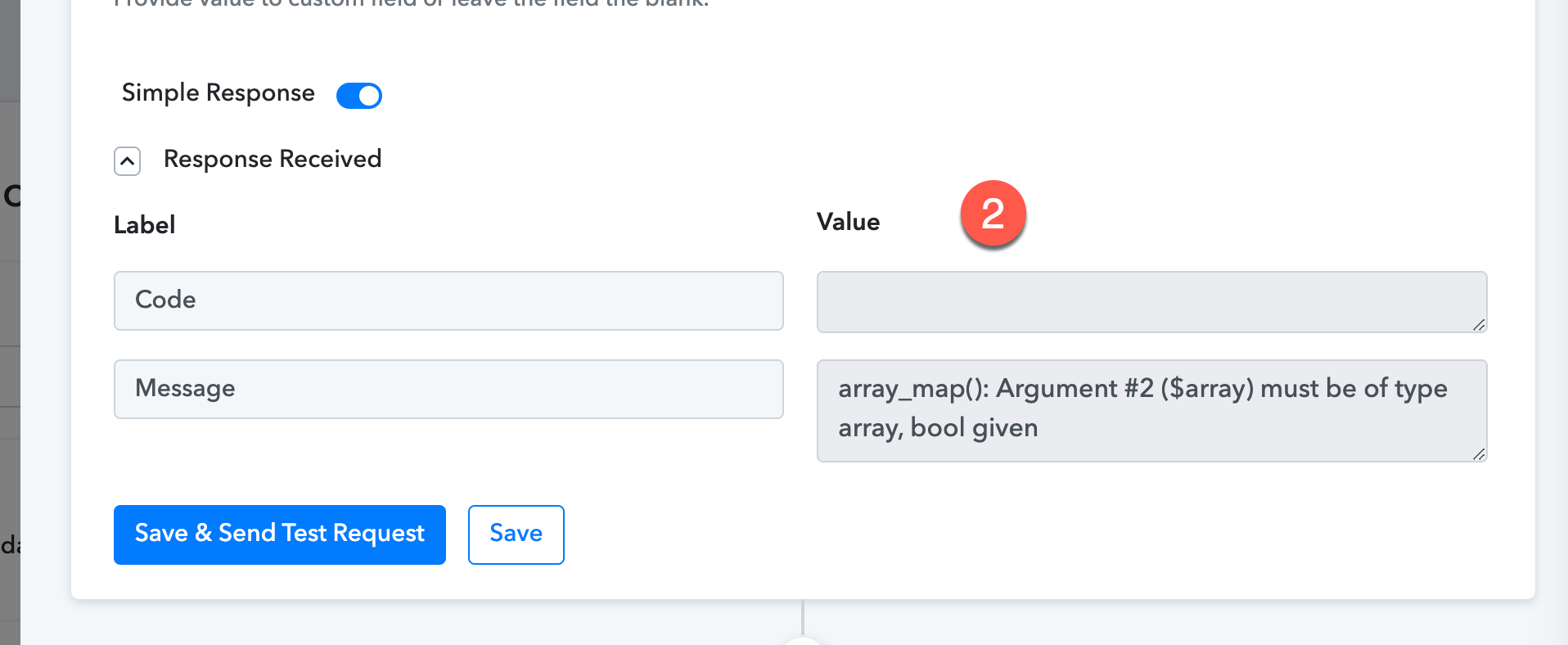Click resize grip of Message value box
The width and height of the screenshot is (1568, 645).
pos(1479,454)
